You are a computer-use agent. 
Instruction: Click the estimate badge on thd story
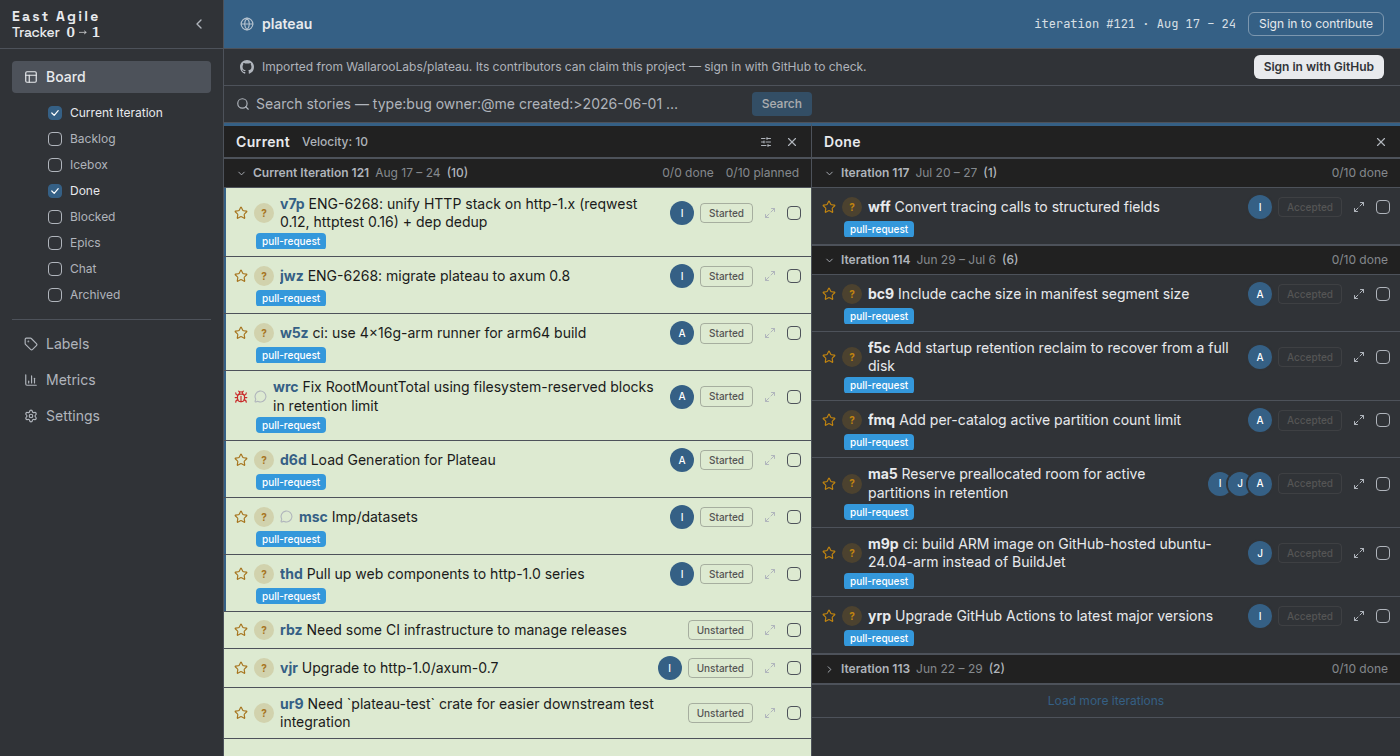263,574
